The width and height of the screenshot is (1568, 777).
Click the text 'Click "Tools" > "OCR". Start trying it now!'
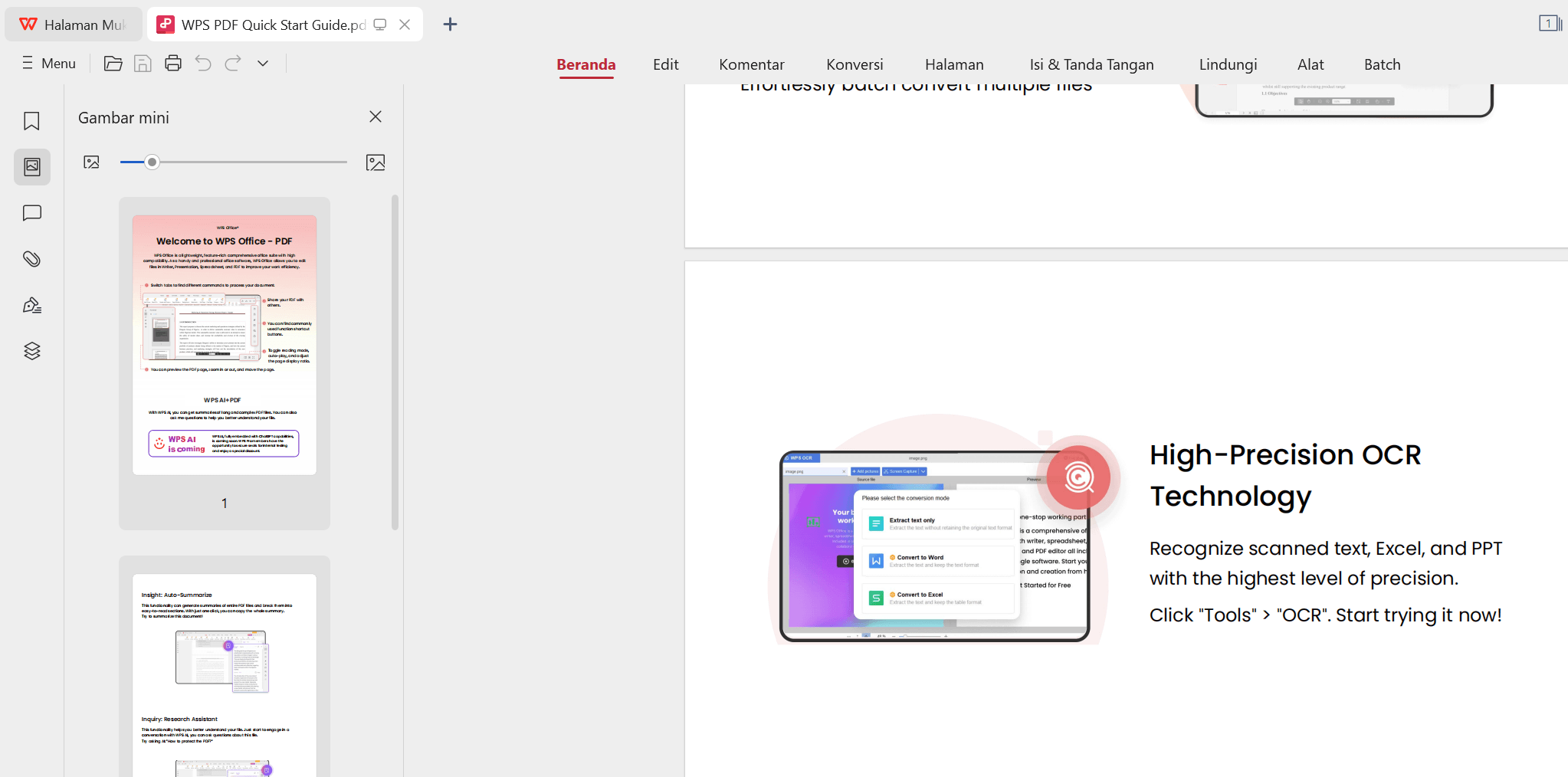[x=1326, y=615]
